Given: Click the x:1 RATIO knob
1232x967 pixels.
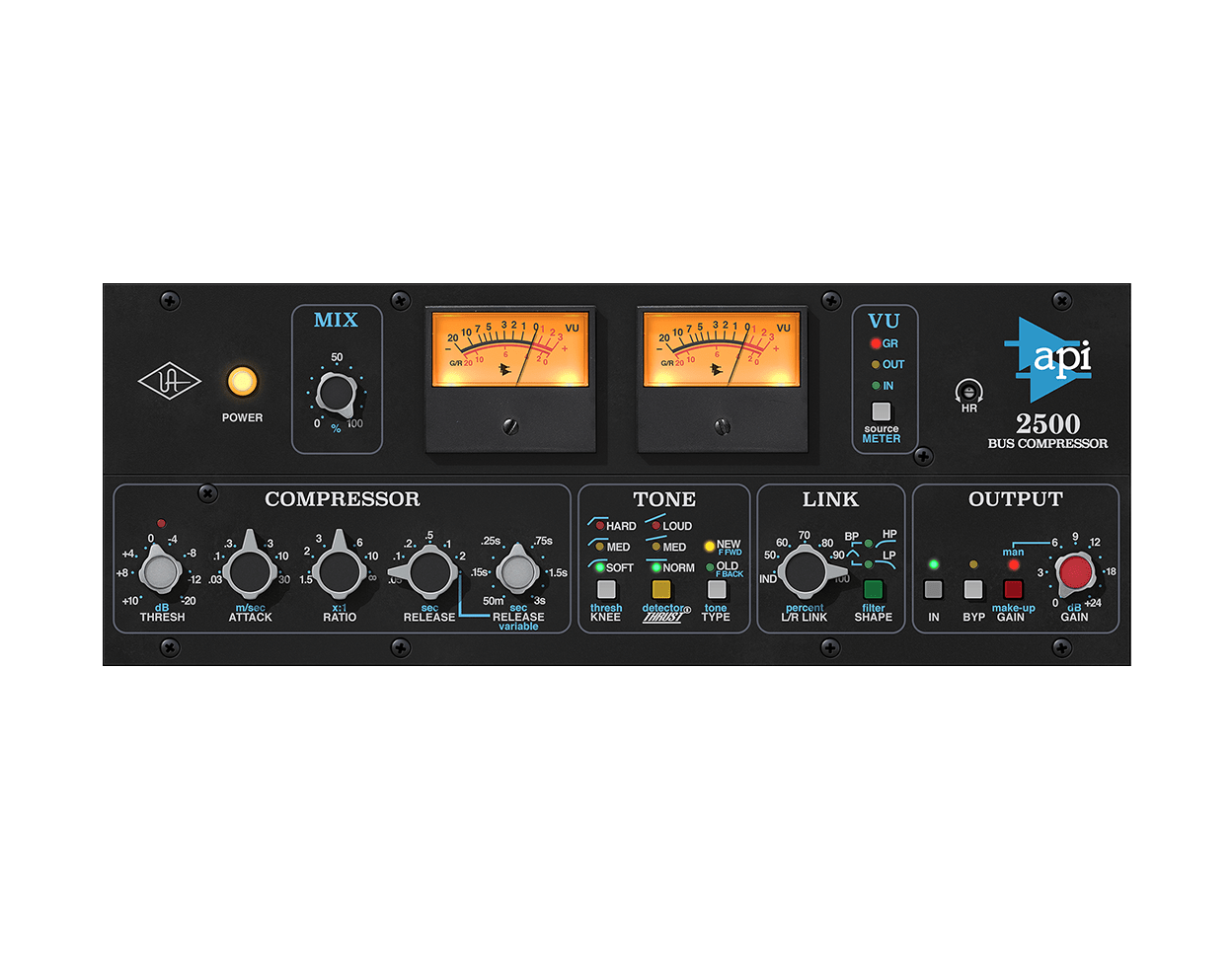Looking at the screenshot, I should (339, 570).
